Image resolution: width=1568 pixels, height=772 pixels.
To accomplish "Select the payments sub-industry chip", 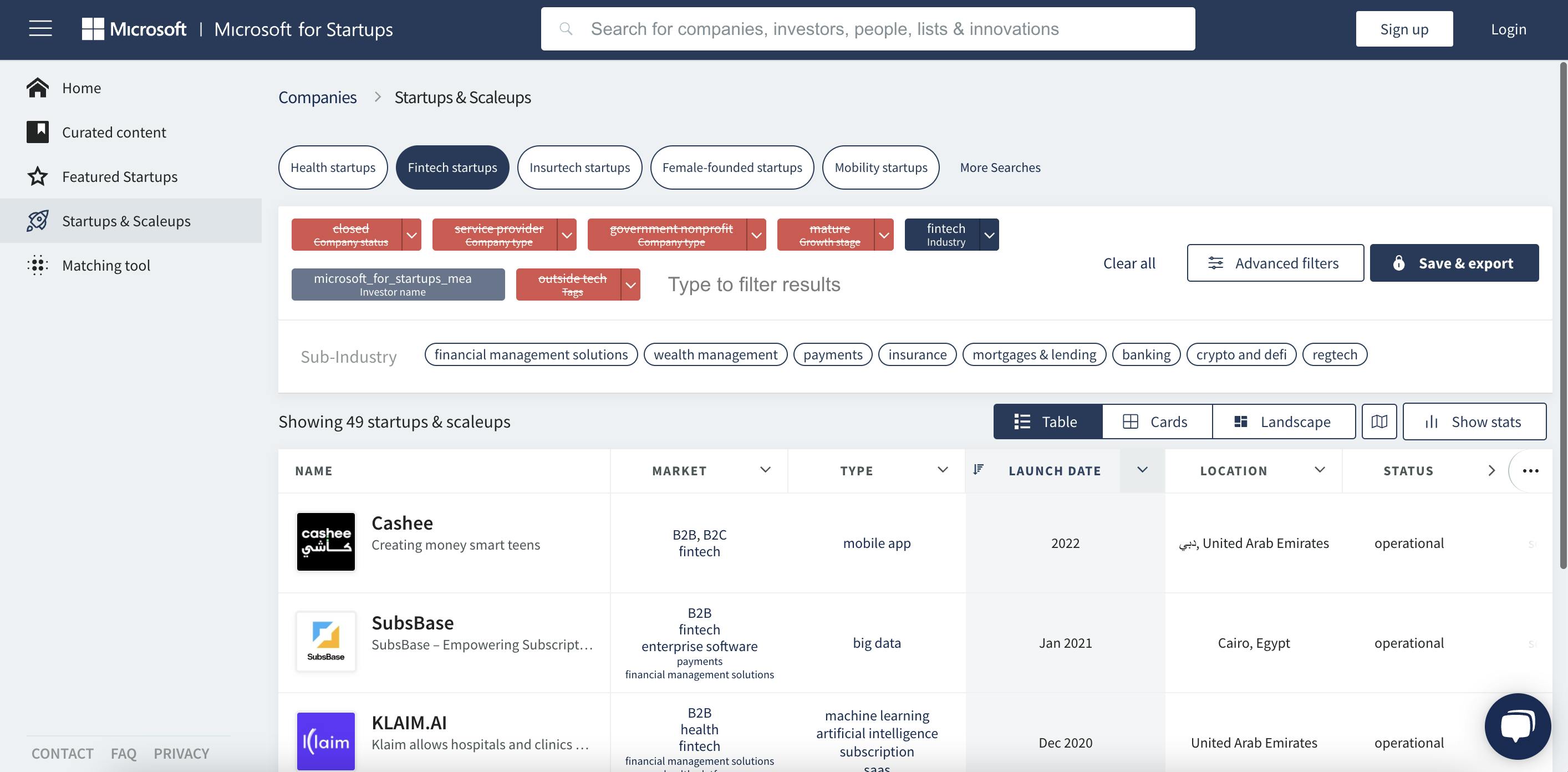I will pyautogui.click(x=833, y=354).
